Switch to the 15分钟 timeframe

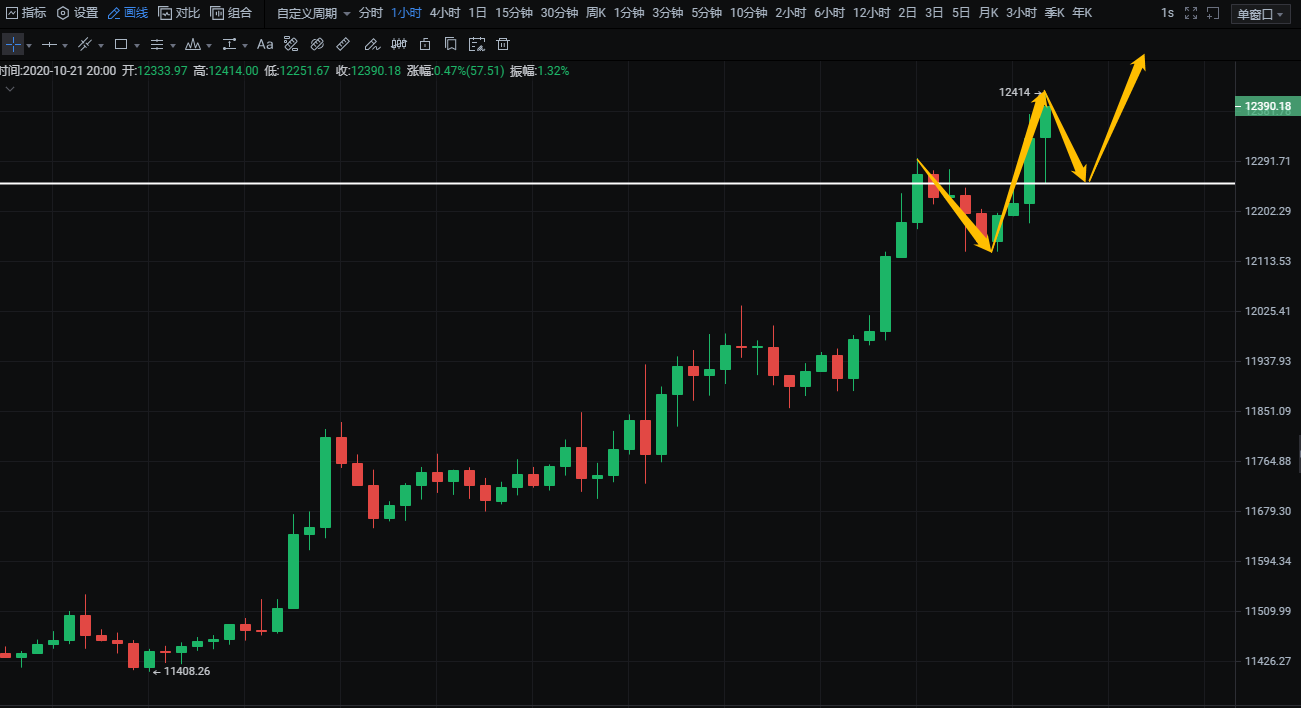point(513,13)
